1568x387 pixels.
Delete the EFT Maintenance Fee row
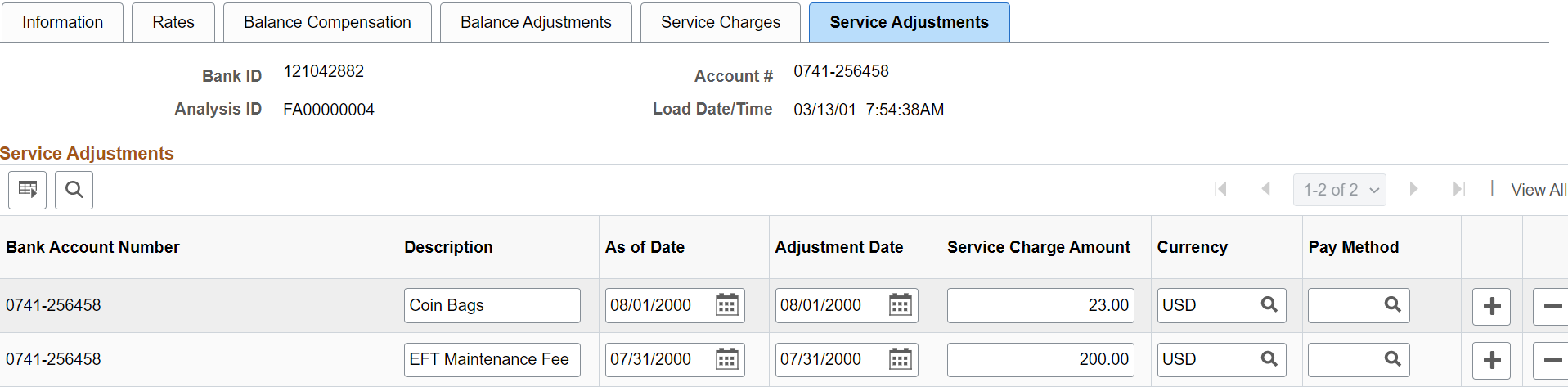(x=1551, y=360)
